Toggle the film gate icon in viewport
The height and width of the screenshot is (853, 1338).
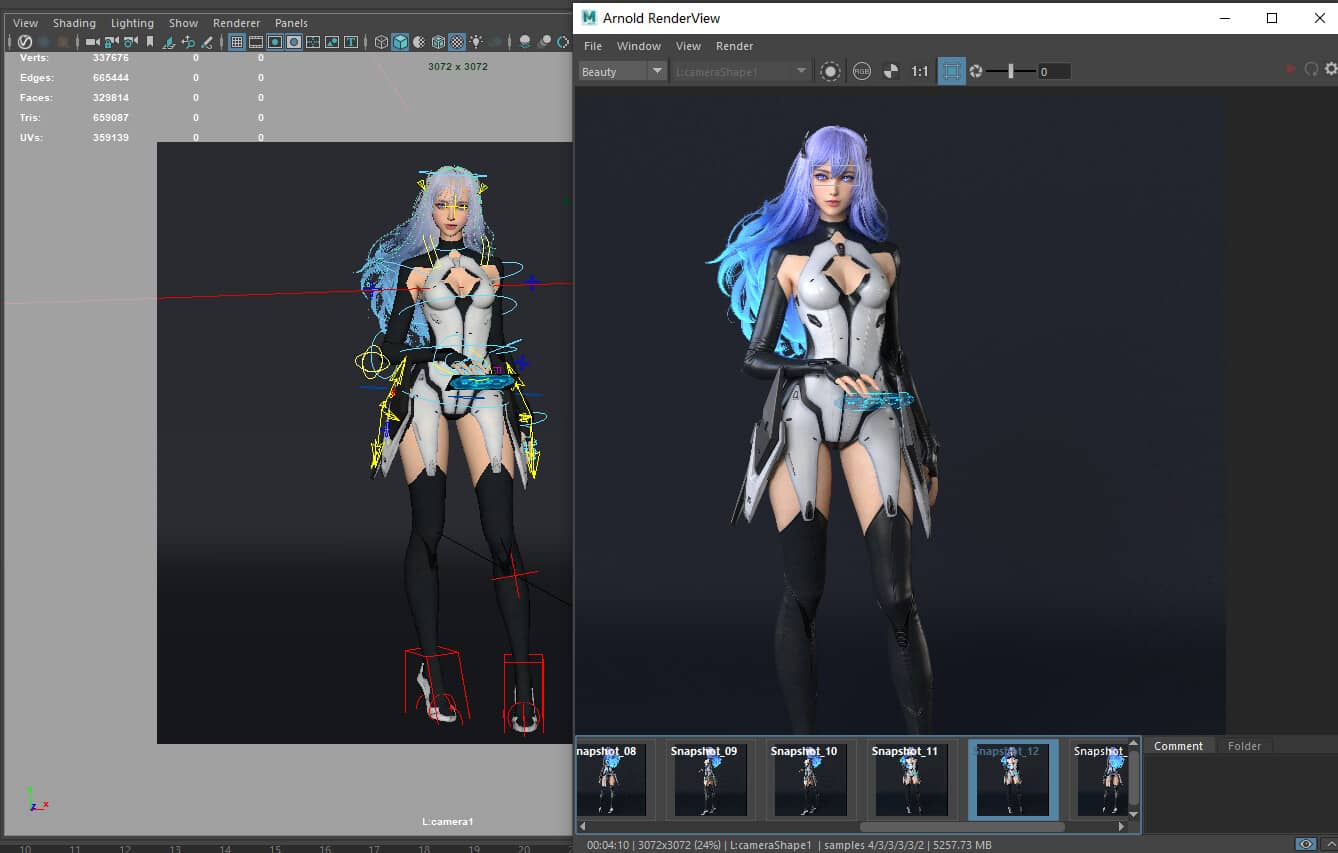[x=256, y=42]
